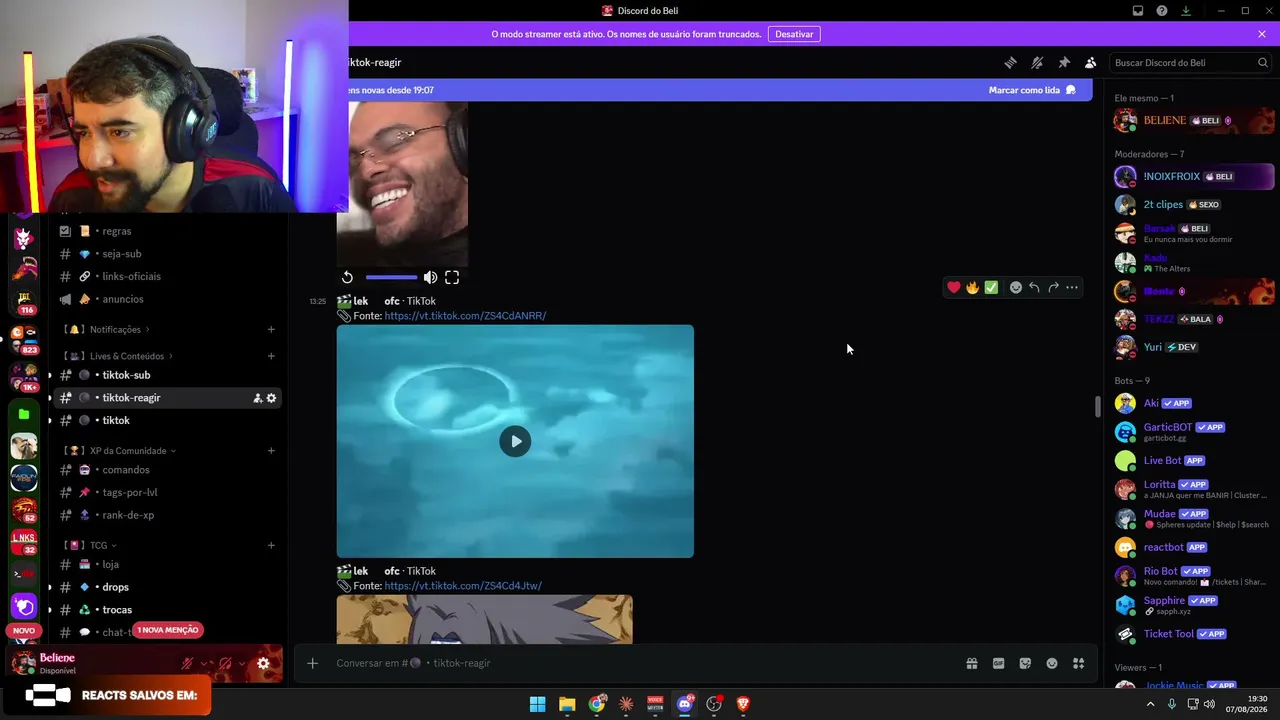Viewport: 1280px width, 720px height.
Task: Open the channel threads icon
Action: 1010,62
